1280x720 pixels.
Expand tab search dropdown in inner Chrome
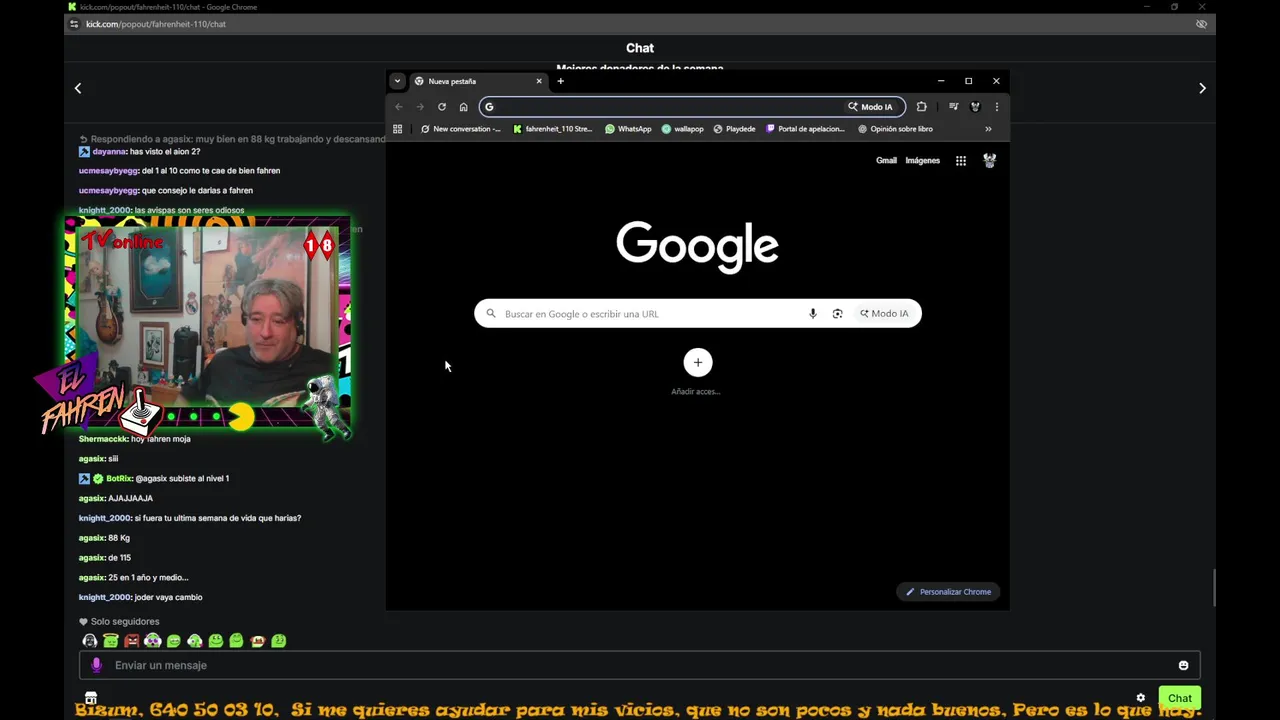pos(397,81)
